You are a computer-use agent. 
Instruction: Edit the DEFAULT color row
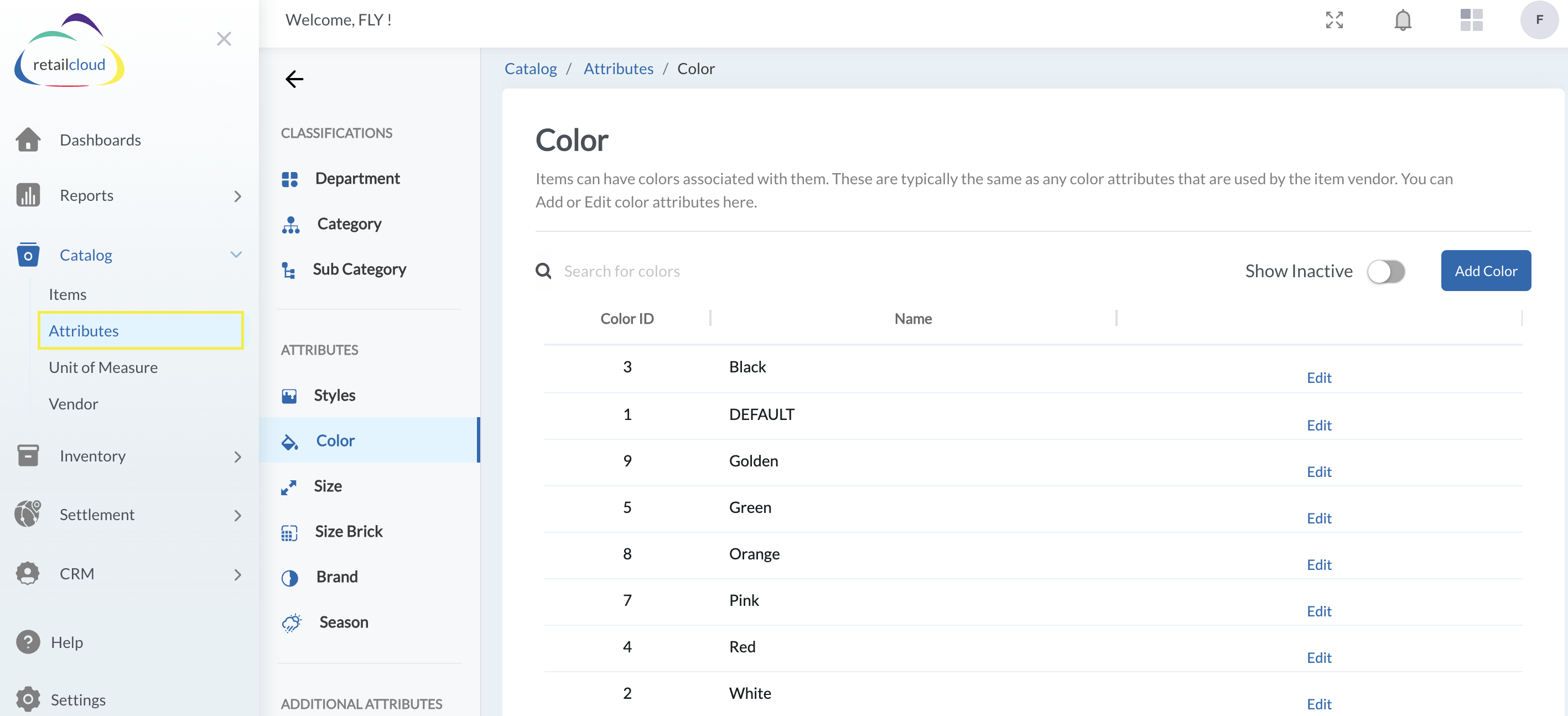point(1318,425)
